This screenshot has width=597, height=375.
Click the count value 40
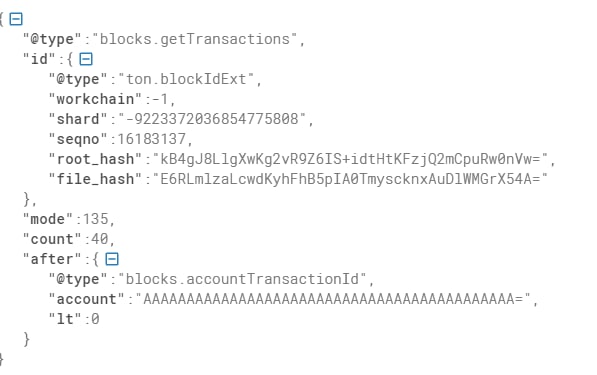click(100, 239)
